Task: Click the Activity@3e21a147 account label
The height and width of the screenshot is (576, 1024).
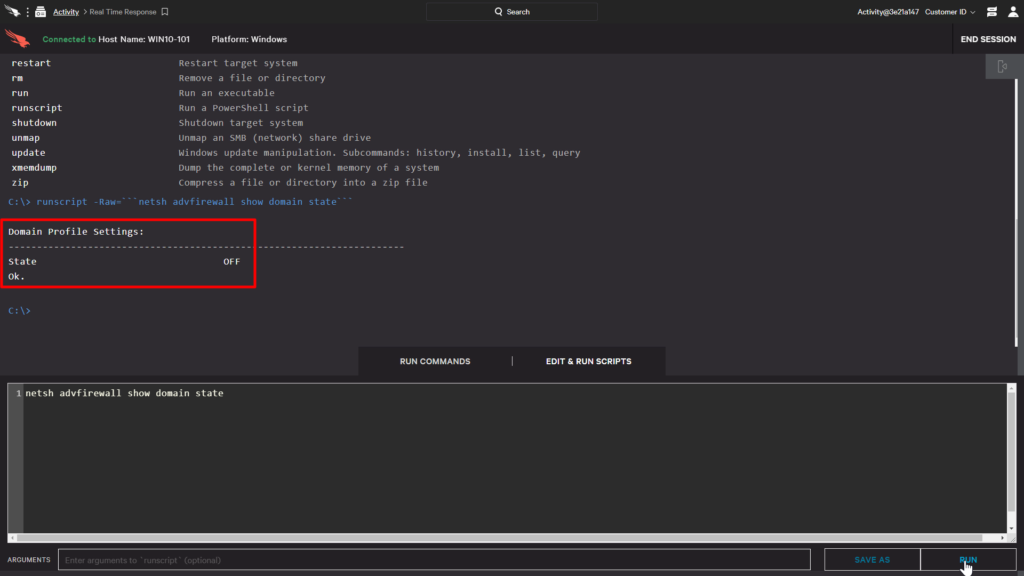Action: (x=888, y=12)
